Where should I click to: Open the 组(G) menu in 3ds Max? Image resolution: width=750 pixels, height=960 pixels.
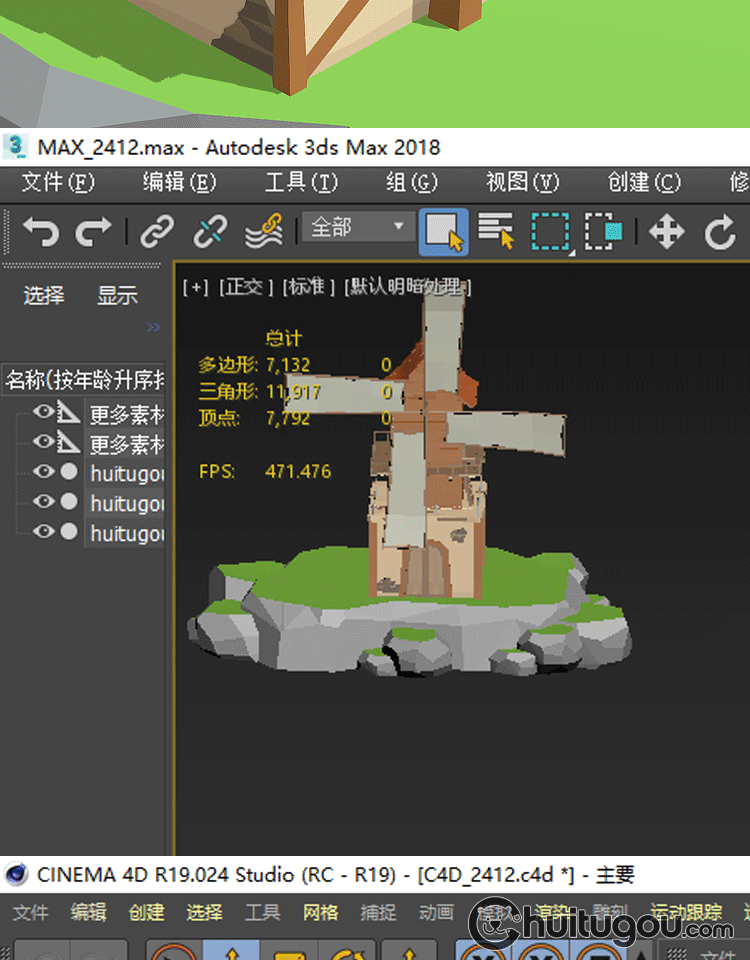(x=411, y=182)
